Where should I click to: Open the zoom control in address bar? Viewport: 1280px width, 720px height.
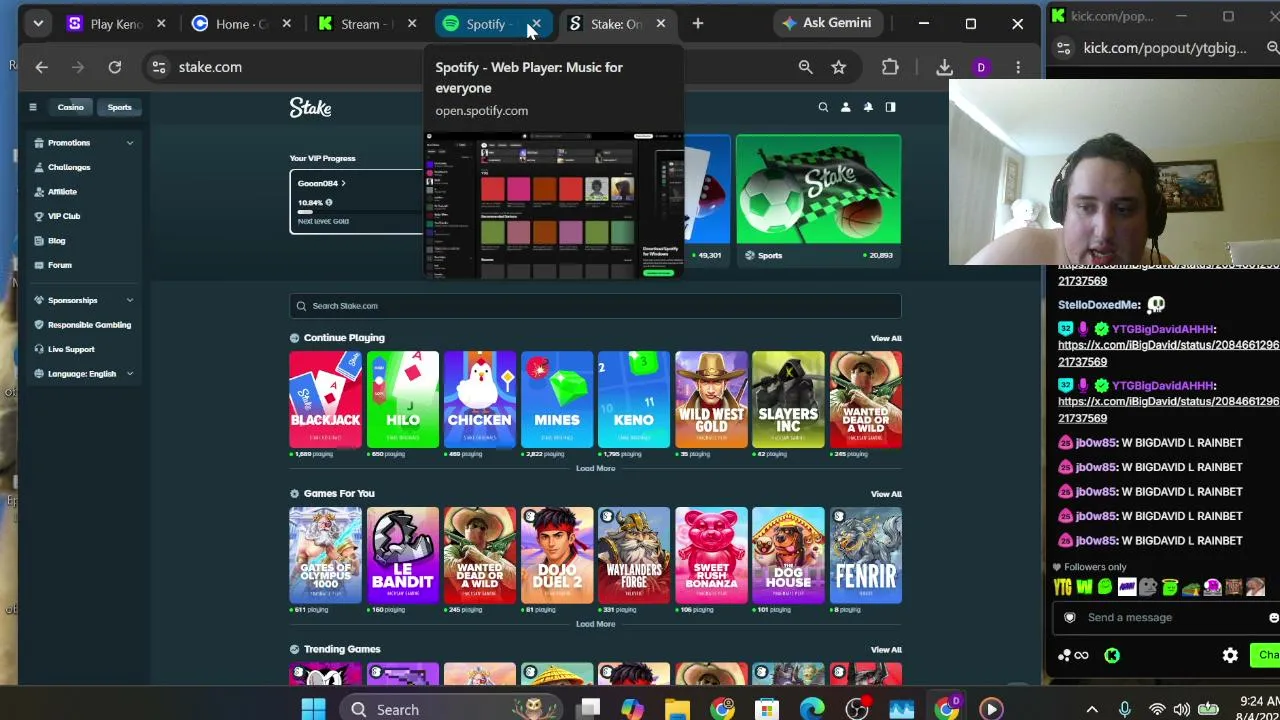point(805,67)
